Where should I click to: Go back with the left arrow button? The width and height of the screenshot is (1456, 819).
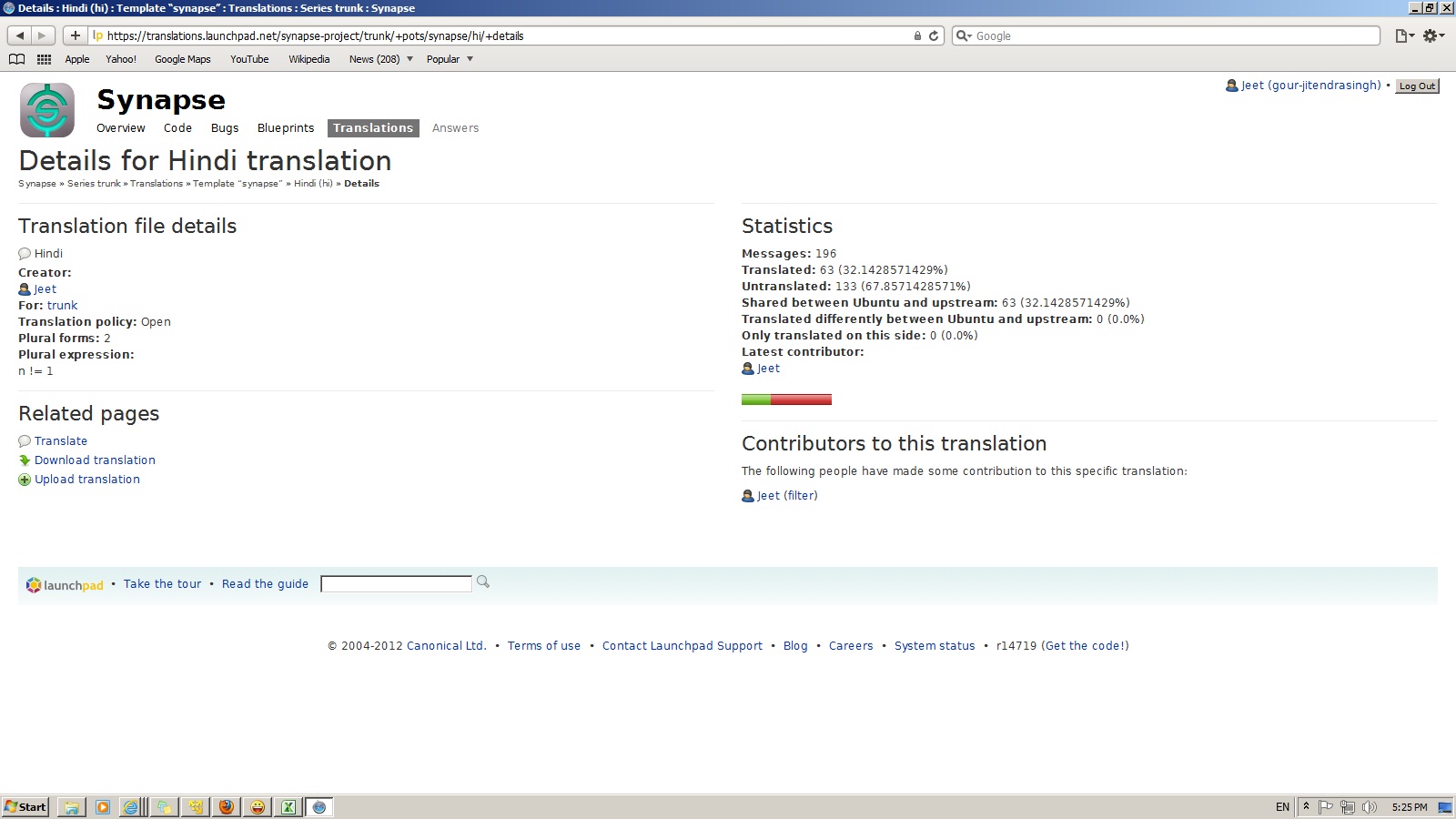20,35
